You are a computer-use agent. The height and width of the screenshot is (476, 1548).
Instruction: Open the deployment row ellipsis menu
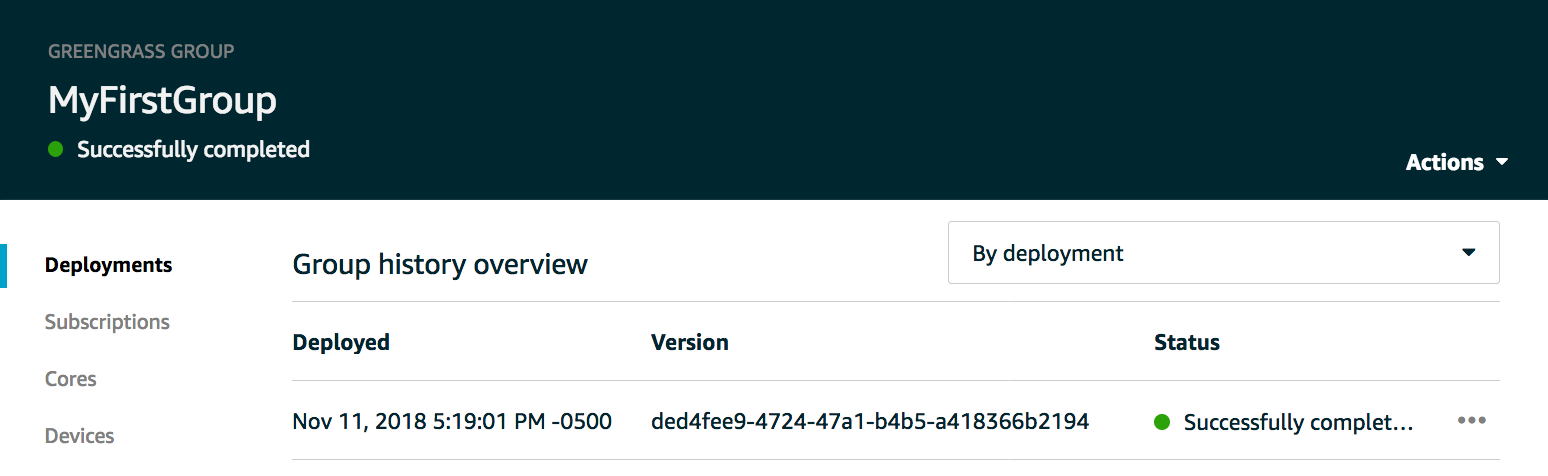1471,421
